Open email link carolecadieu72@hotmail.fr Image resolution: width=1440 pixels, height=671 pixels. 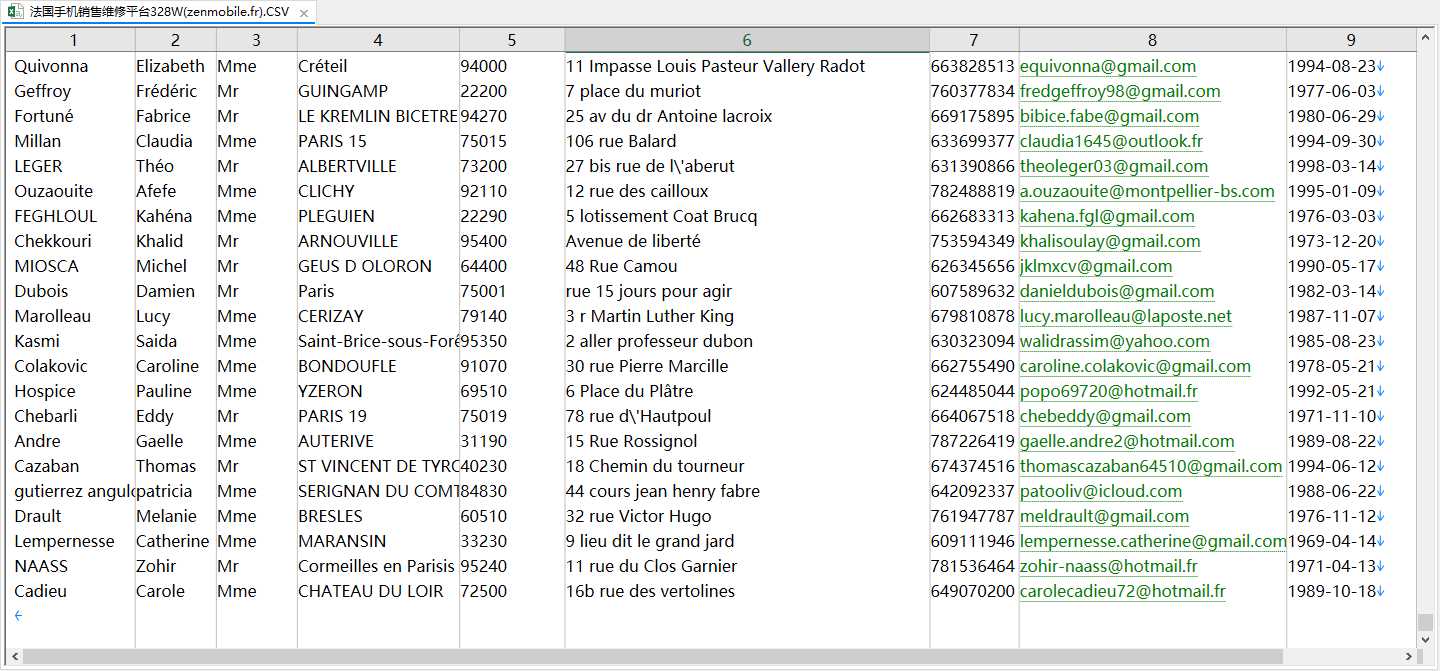point(1123,591)
